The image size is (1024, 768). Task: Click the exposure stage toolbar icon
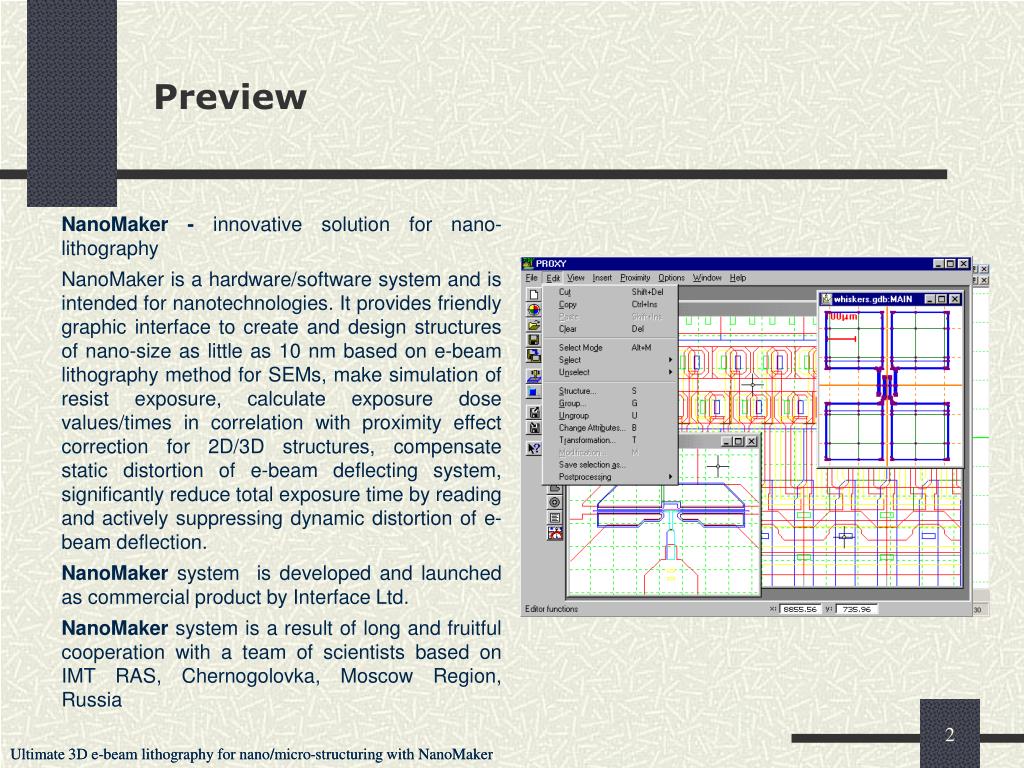pyautogui.click(x=534, y=376)
